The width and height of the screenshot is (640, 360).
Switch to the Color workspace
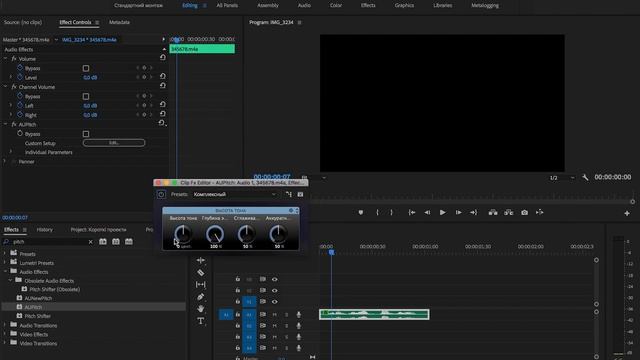[x=336, y=5]
